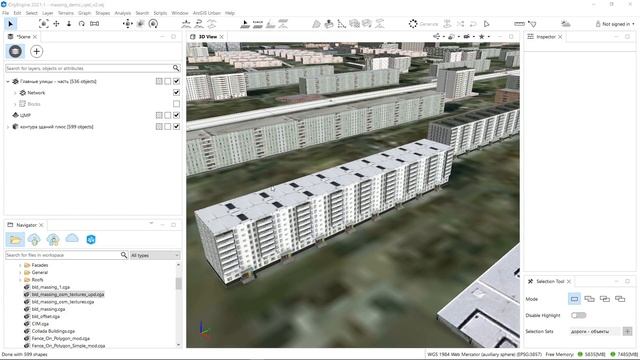Open the Not signed in dropdown
Screen dimensions: 640x360
(615, 24)
